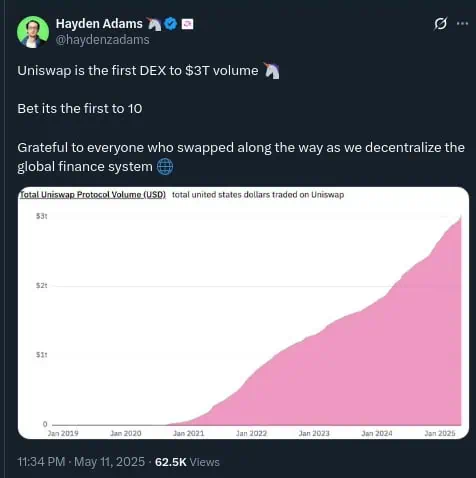Click the Jan 2019 axis label
Screen dimensions: 476x478
click(x=63, y=433)
